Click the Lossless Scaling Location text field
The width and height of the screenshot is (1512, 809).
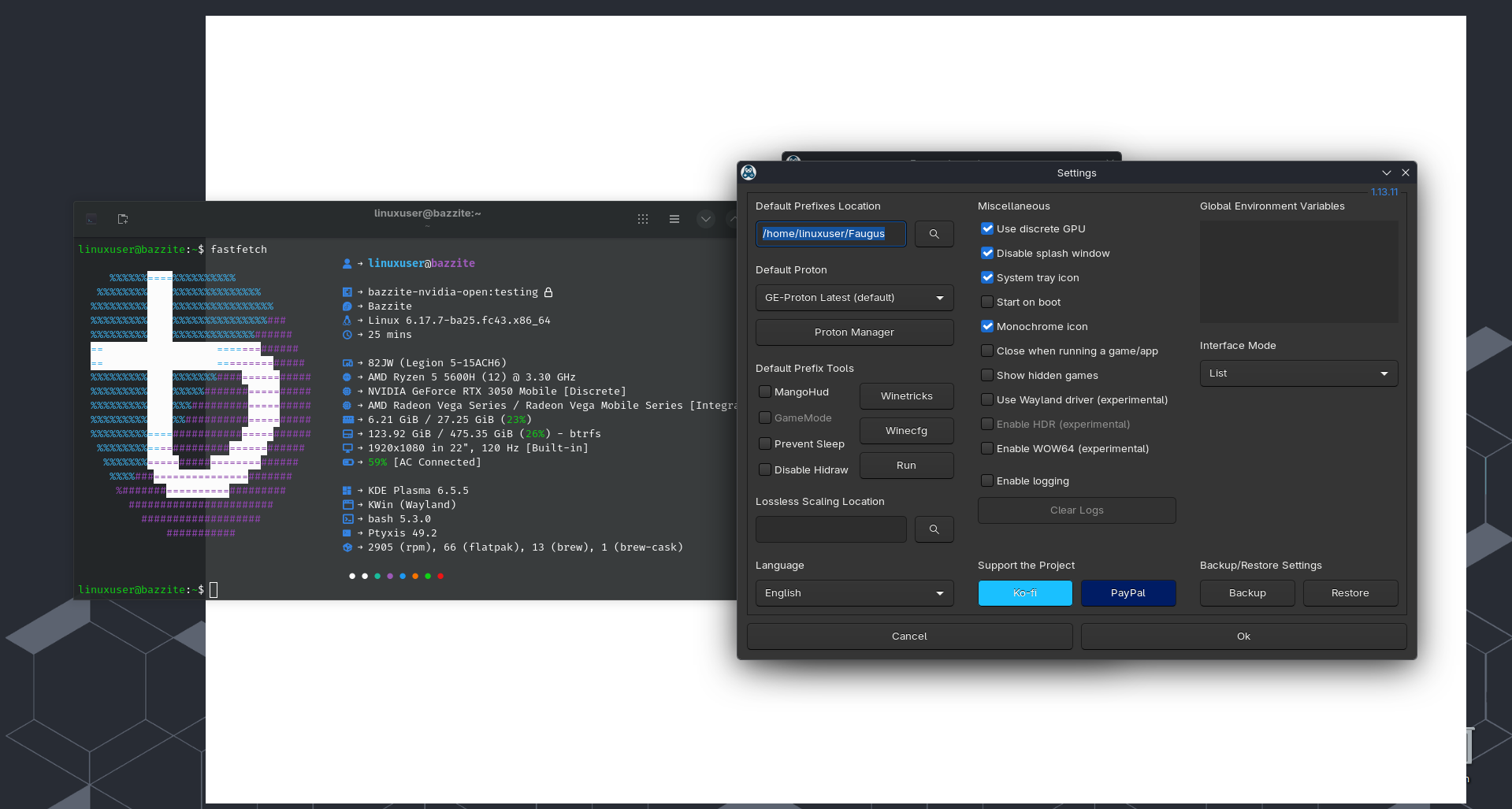(x=831, y=529)
